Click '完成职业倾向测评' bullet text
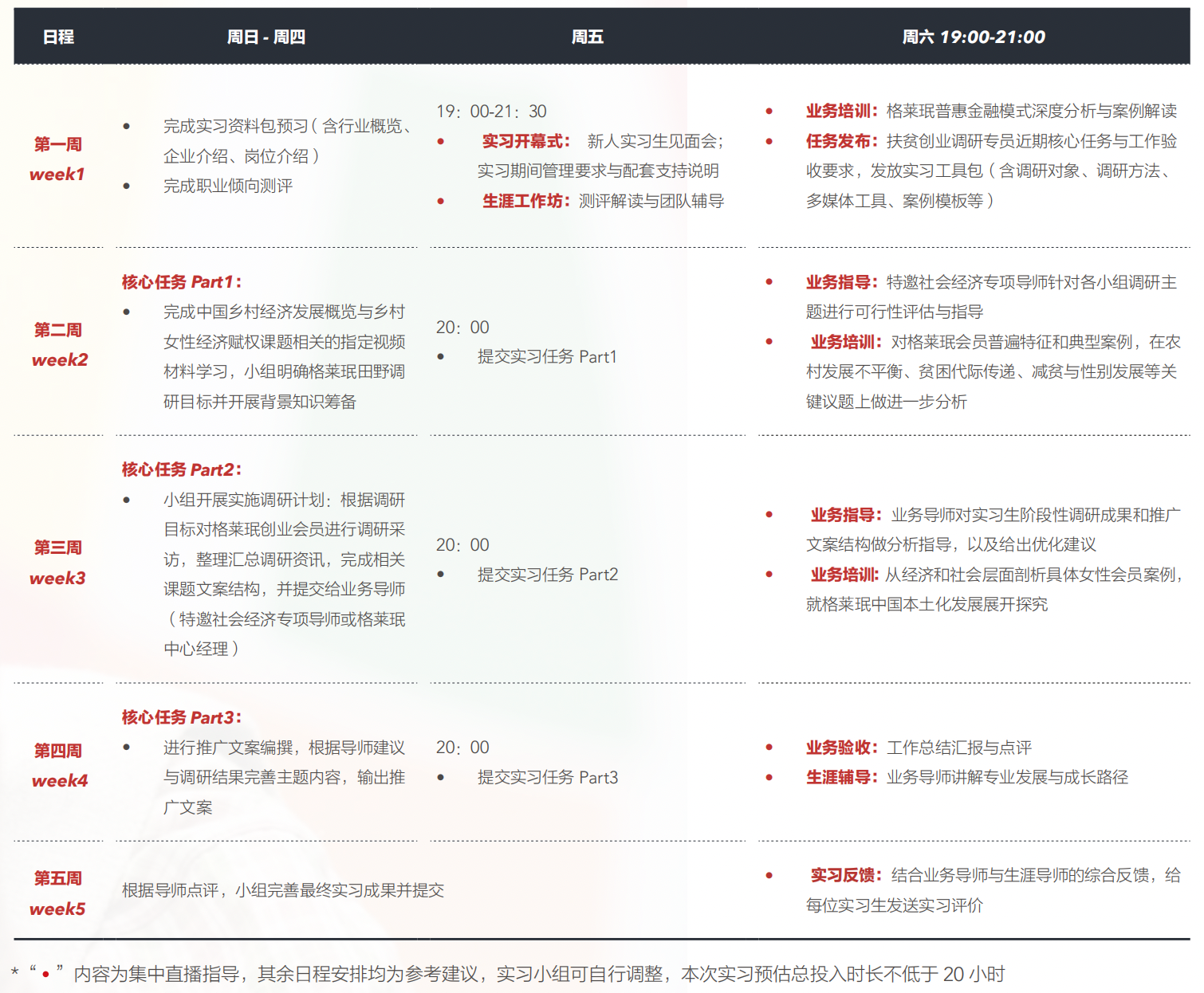Viewport: 1204px width, 993px height. click(228, 186)
